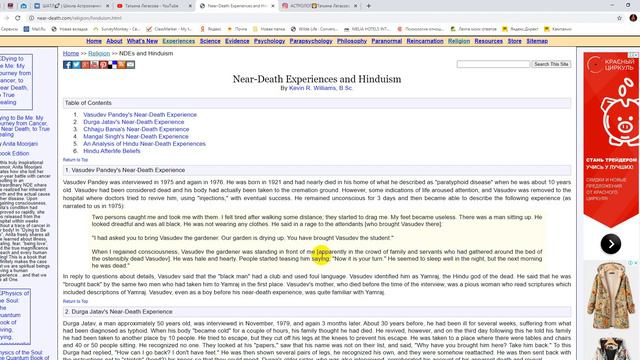The image size is (640, 360).
Task: Open the Paranormal menu link
Action: 387,41
